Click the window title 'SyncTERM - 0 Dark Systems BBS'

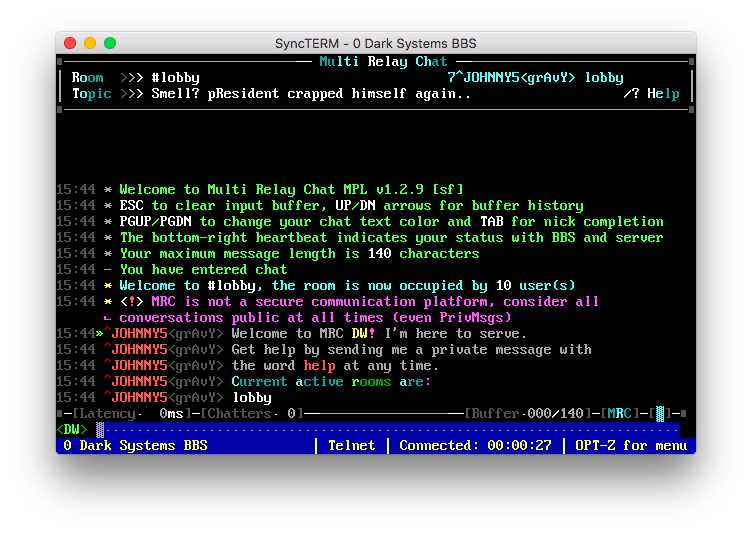(376, 43)
